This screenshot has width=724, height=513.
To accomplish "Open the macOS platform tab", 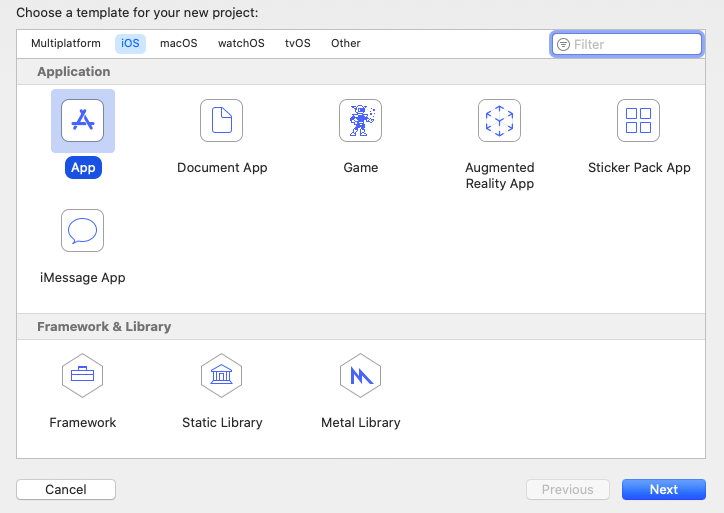I will pos(179,43).
